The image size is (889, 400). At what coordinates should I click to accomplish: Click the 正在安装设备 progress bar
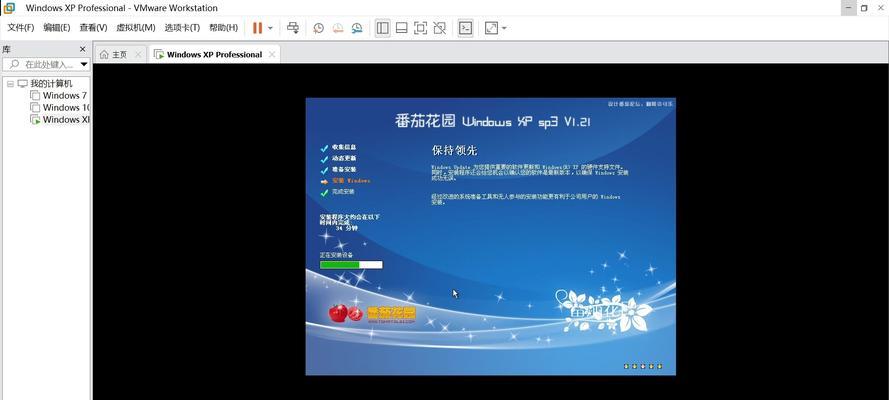351,265
